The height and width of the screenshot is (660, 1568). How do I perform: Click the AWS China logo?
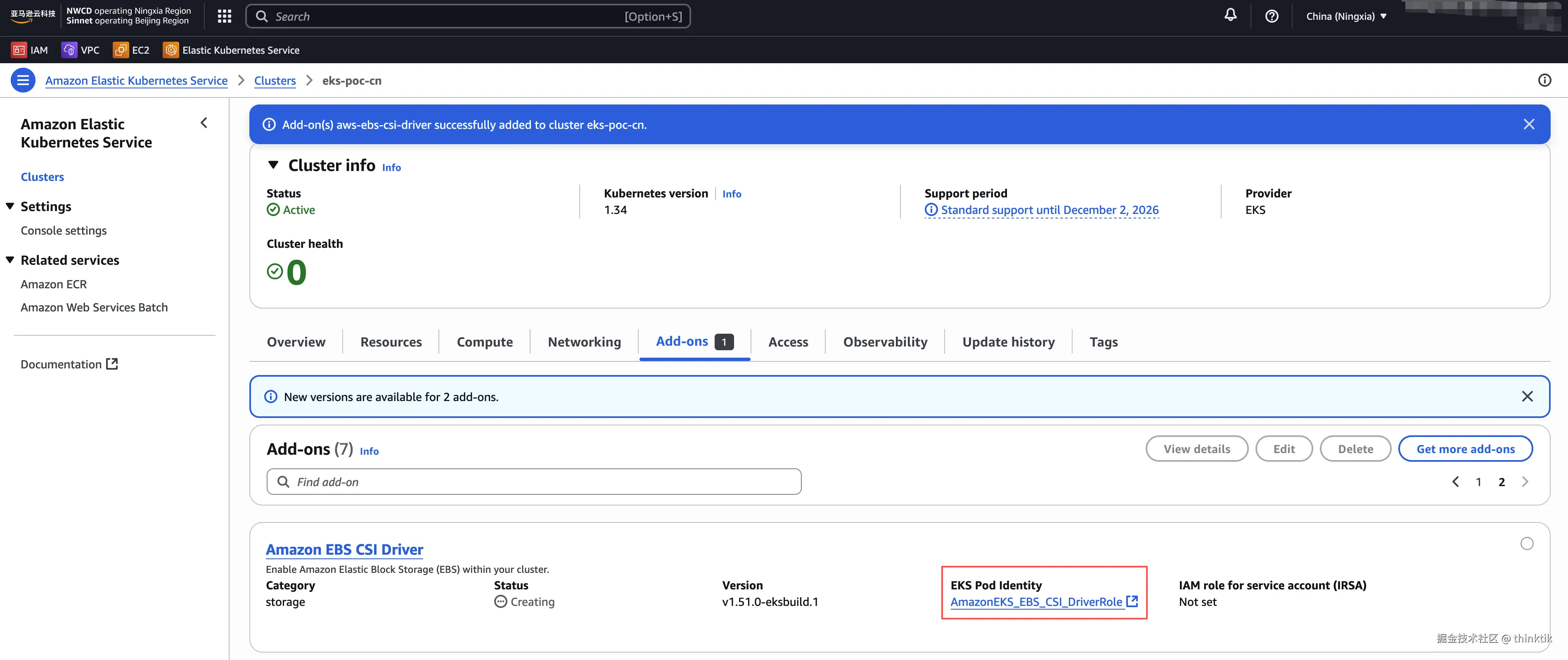tap(33, 16)
